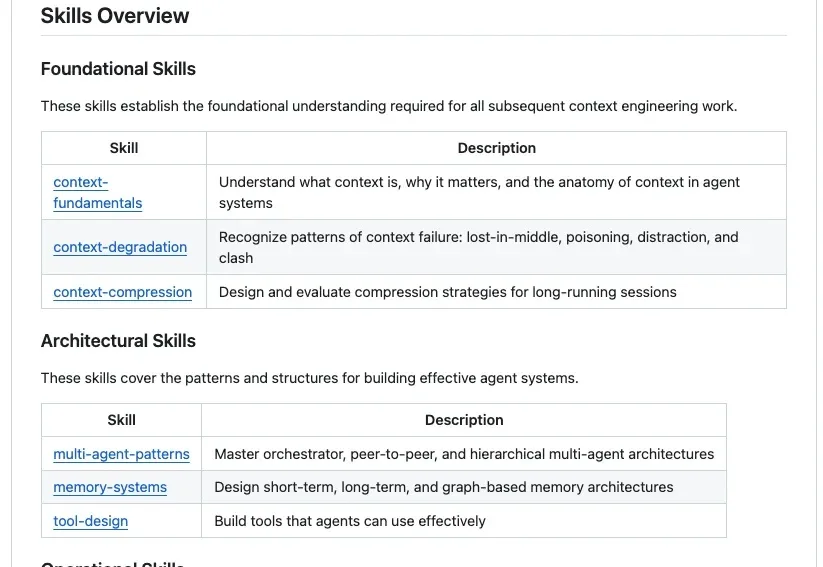Open the context-degradation skill link
The height and width of the screenshot is (567, 823).
[120, 247]
